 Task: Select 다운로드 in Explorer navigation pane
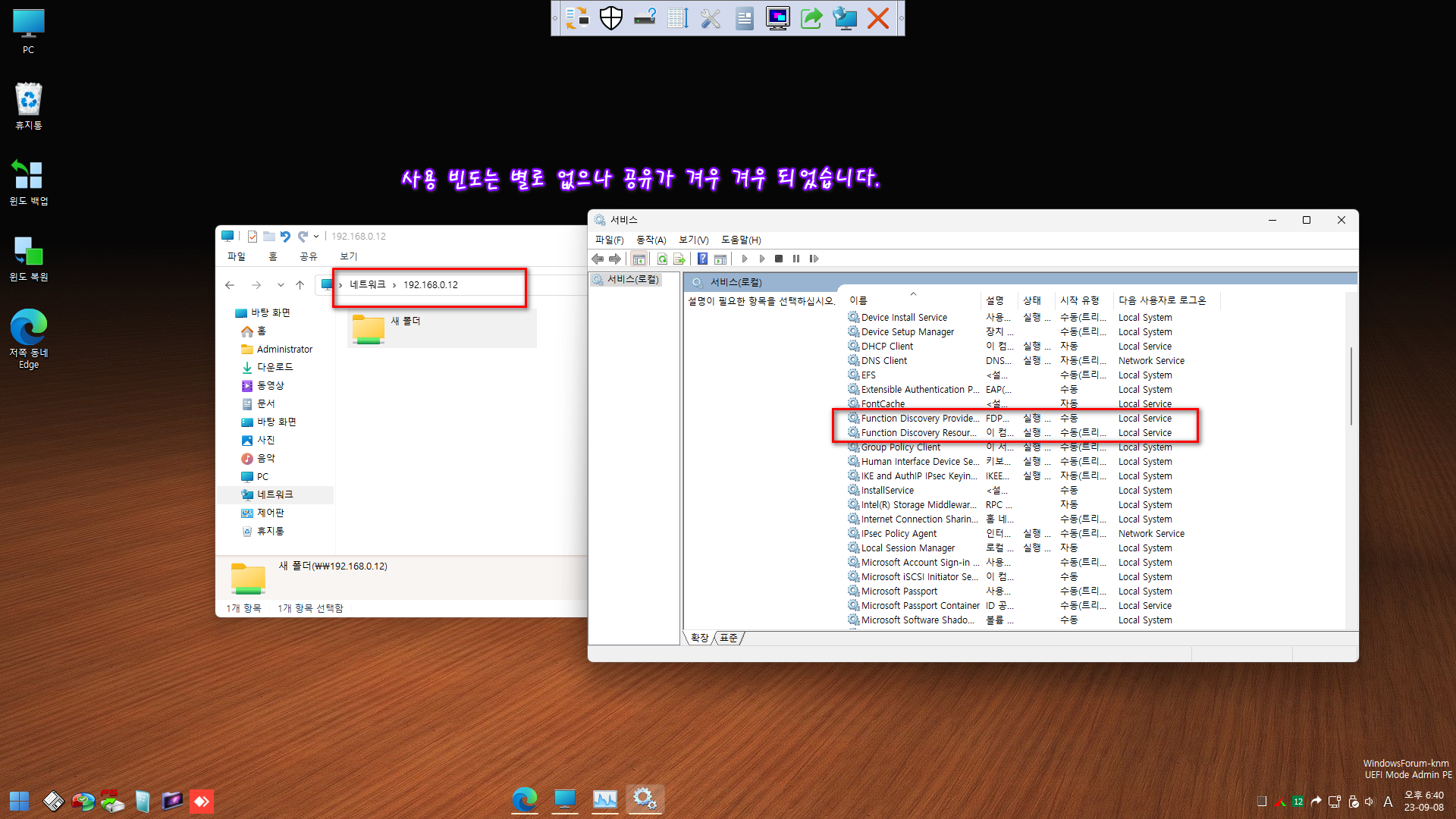[275, 367]
